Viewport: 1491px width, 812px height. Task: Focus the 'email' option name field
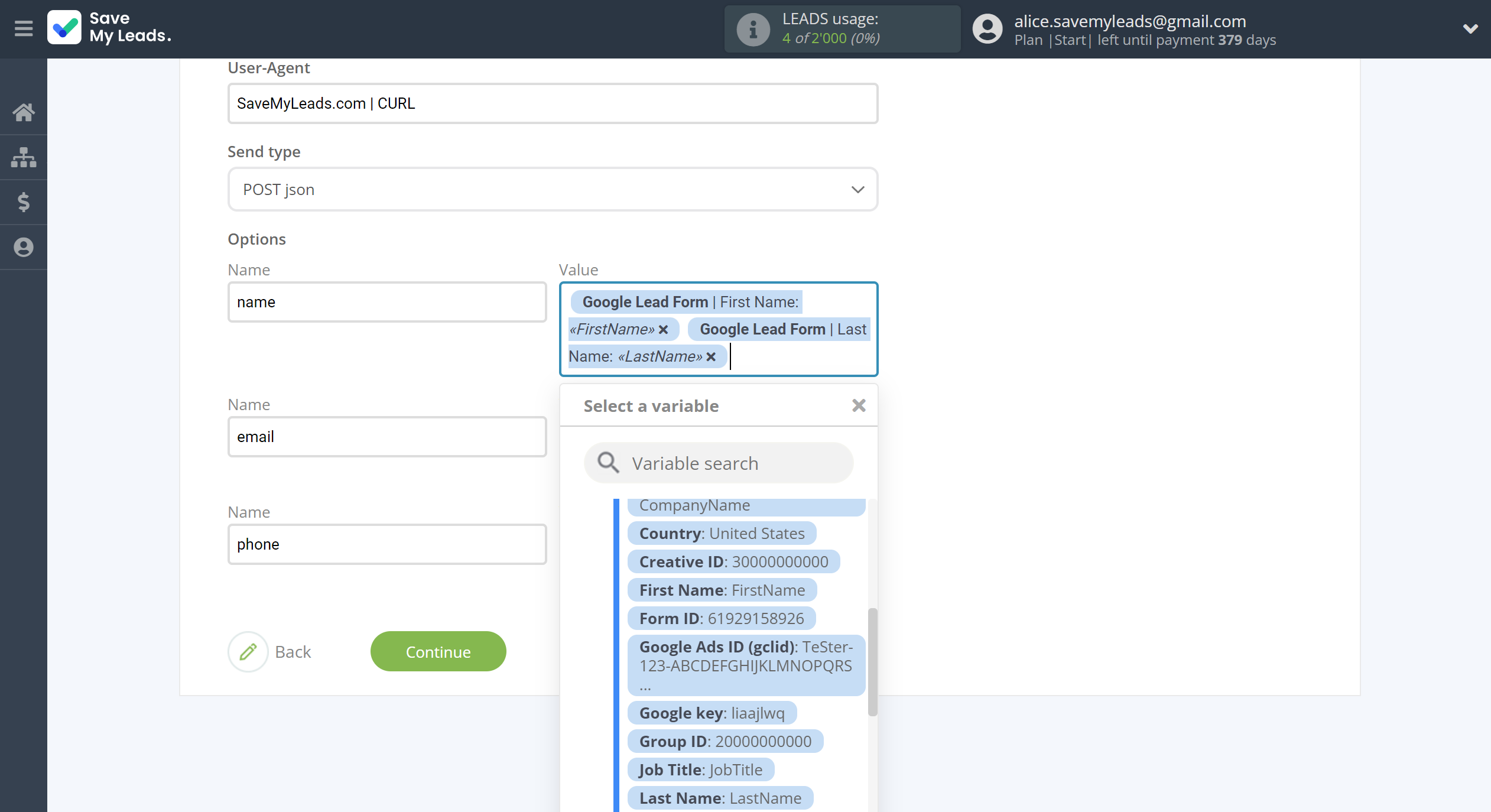tap(387, 437)
